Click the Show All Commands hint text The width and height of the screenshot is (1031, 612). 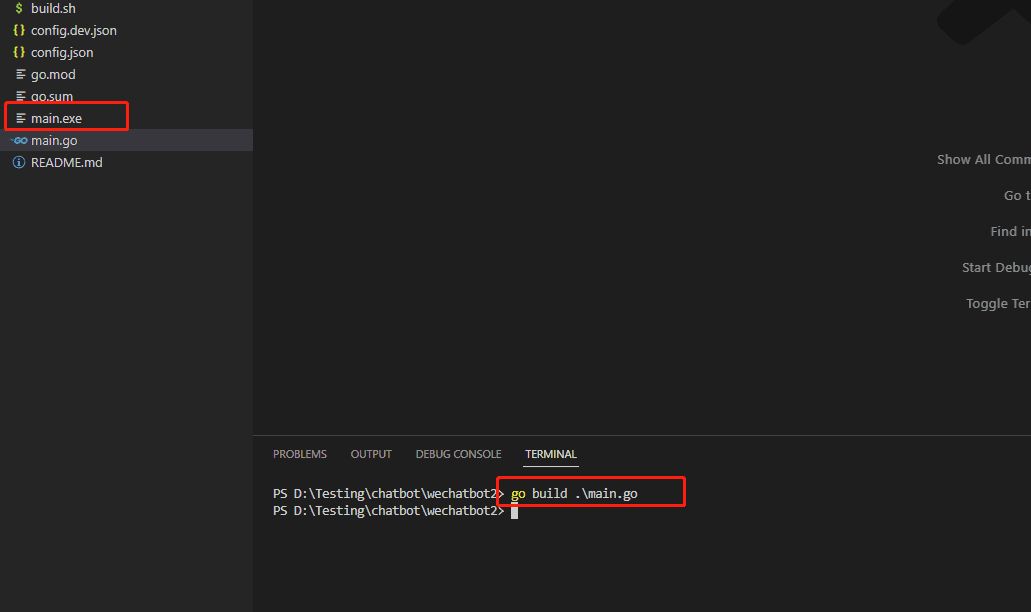pos(983,160)
